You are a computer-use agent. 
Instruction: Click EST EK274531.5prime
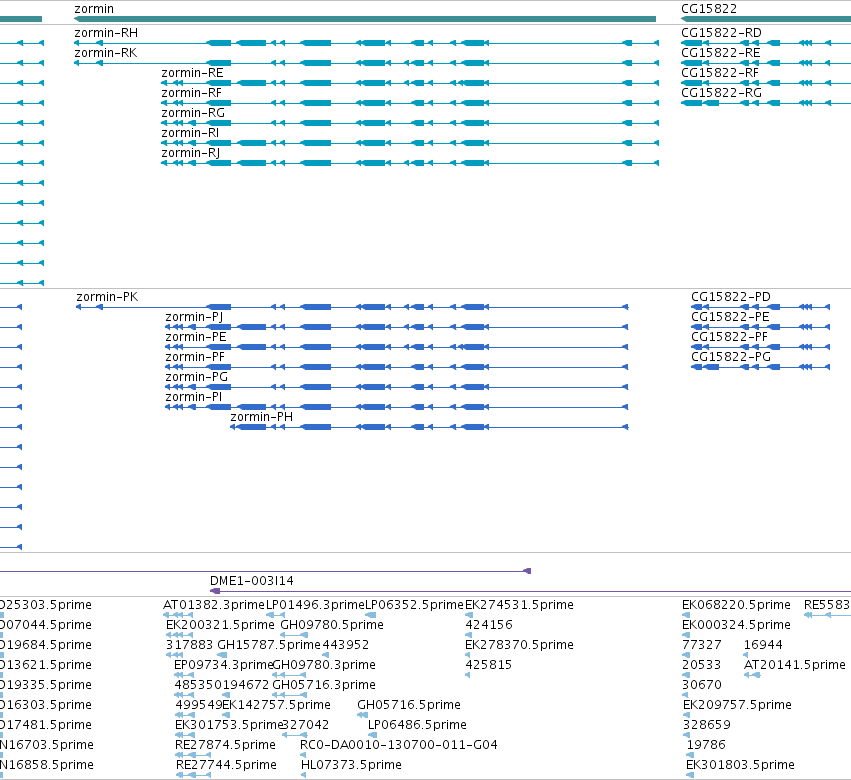pos(519,605)
